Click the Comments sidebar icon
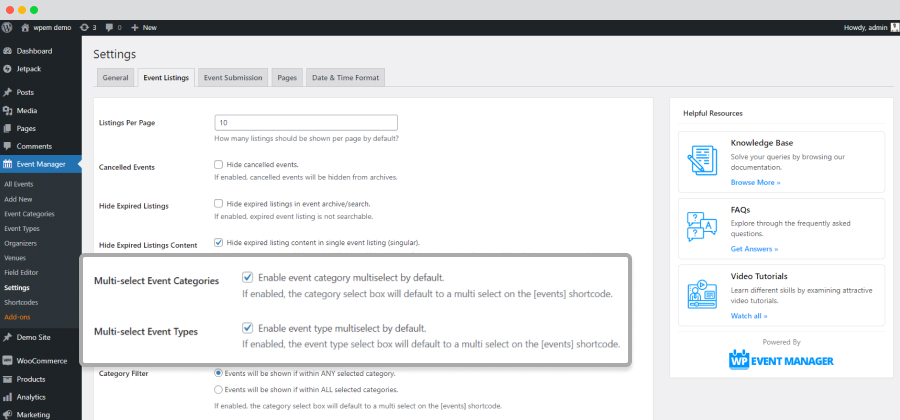Screen dimensions: 900x420 click(x=7, y=146)
